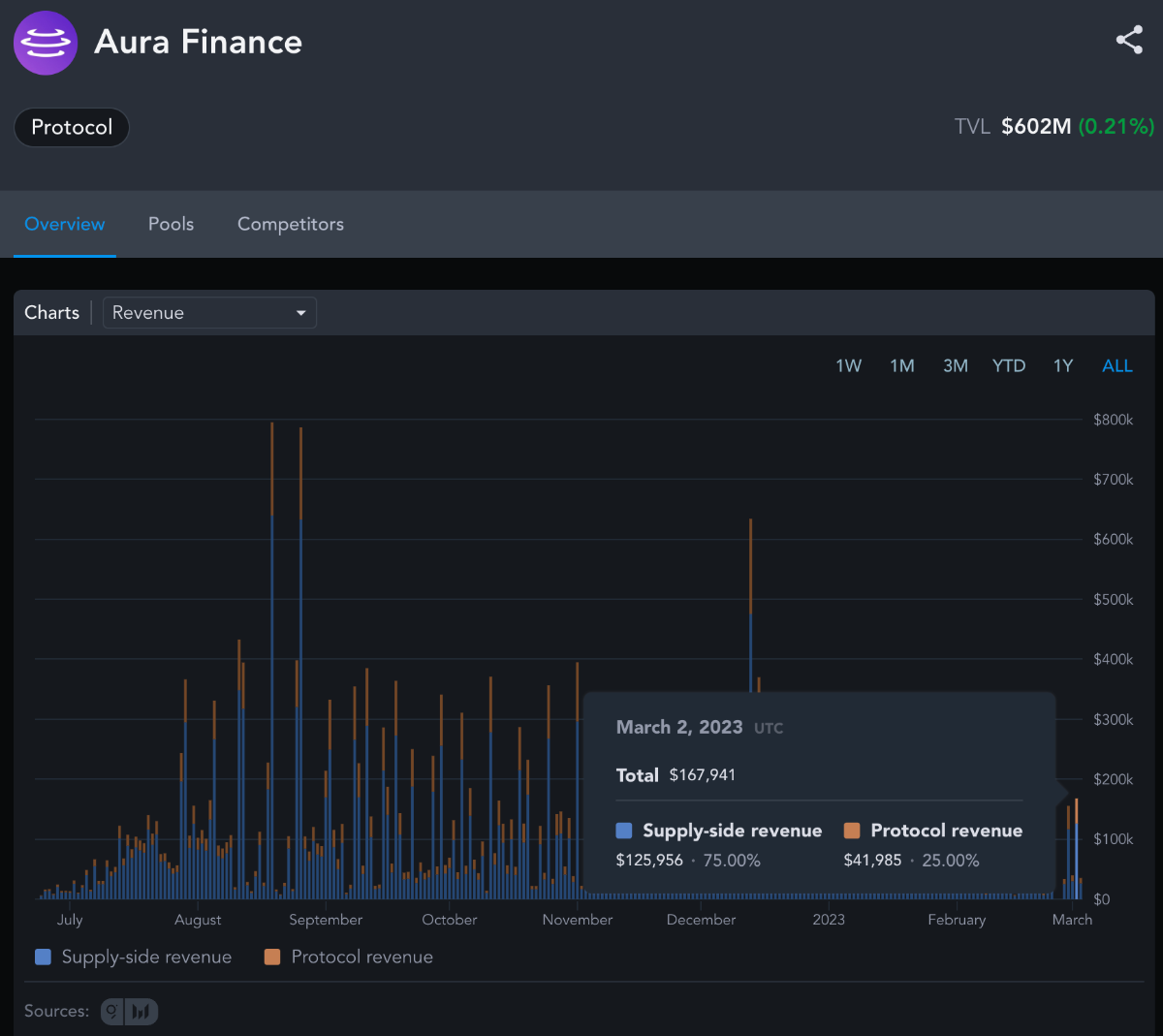Image resolution: width=1163 pixels, height=1036 pixels.
Task: Click the November axis label
Action: (x=578, y=920)
